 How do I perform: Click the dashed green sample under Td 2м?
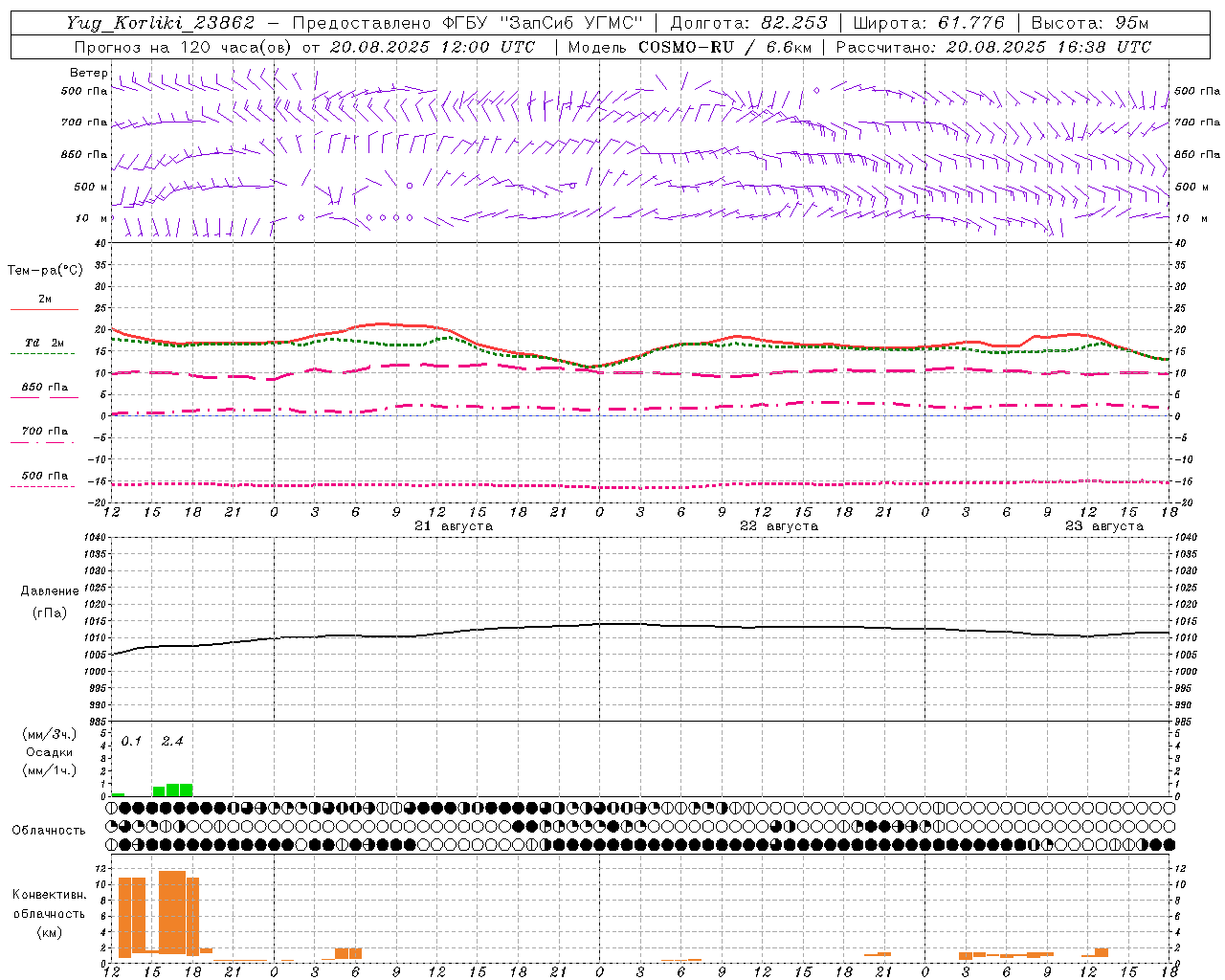42,354
